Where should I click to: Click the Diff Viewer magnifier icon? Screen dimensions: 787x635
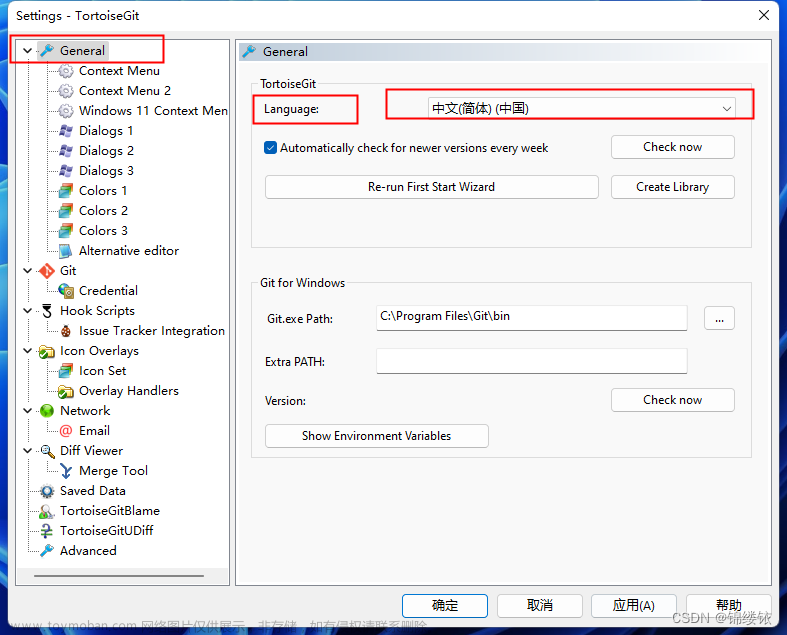(47, 451)
